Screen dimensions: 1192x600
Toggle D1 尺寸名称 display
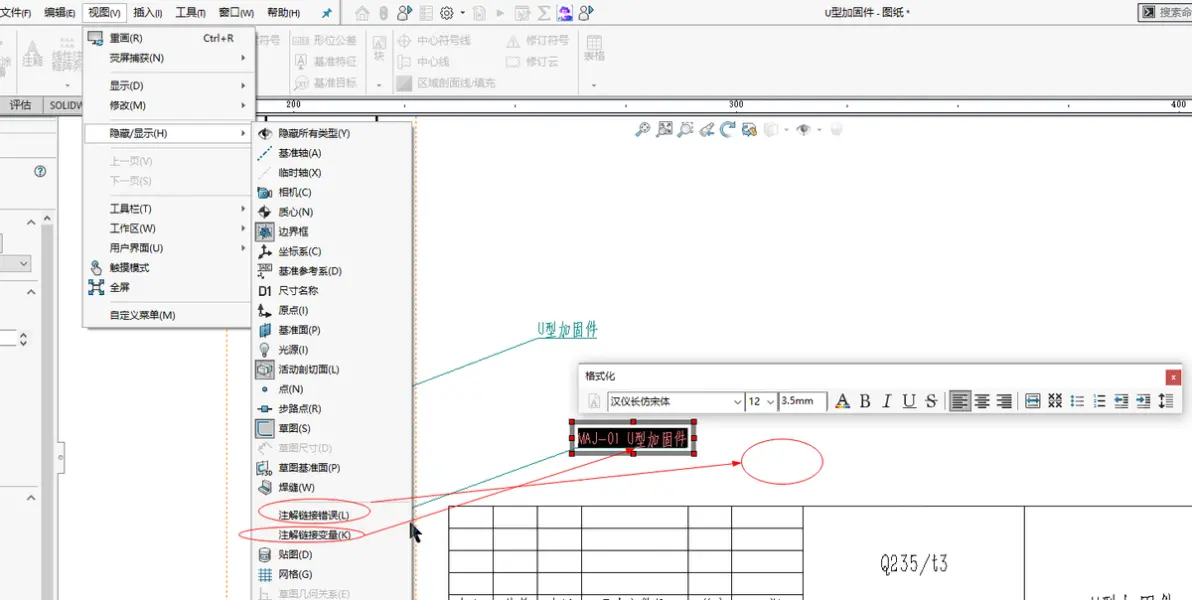pyautogui.click(x=332, y=290)
